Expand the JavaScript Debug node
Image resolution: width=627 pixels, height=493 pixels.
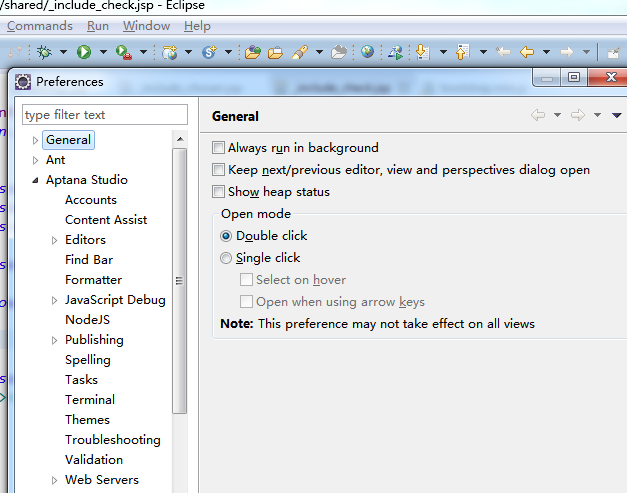54,300
